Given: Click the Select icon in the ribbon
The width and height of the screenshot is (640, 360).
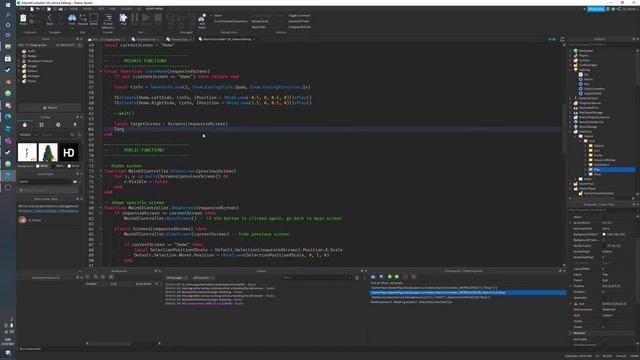Looking at the screenshot, I should coord(93,18).
